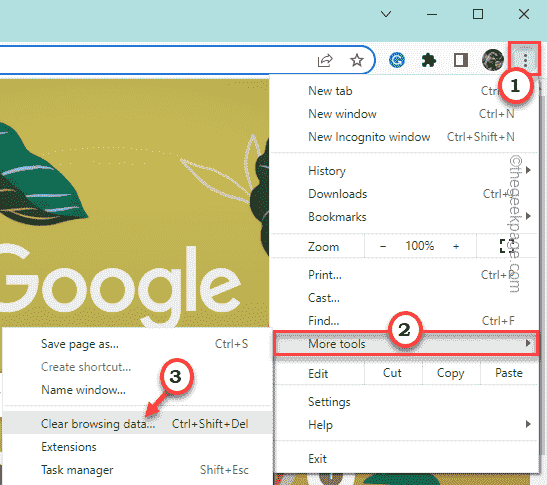547x485 pixels.
Task: Click Cut in Edit row
Action: (393, 373)
